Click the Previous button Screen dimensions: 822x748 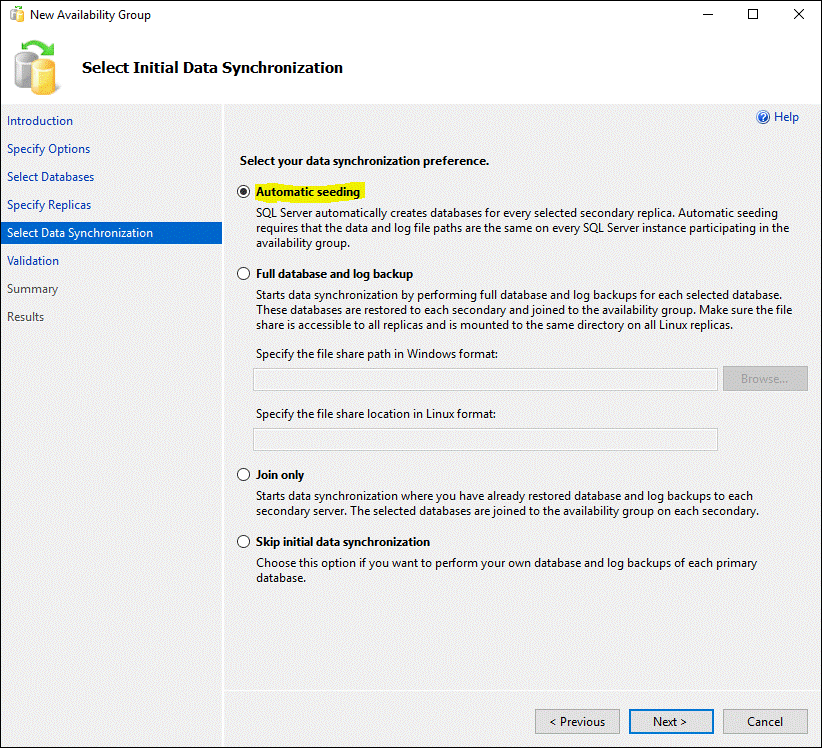(x=577, y=721)
